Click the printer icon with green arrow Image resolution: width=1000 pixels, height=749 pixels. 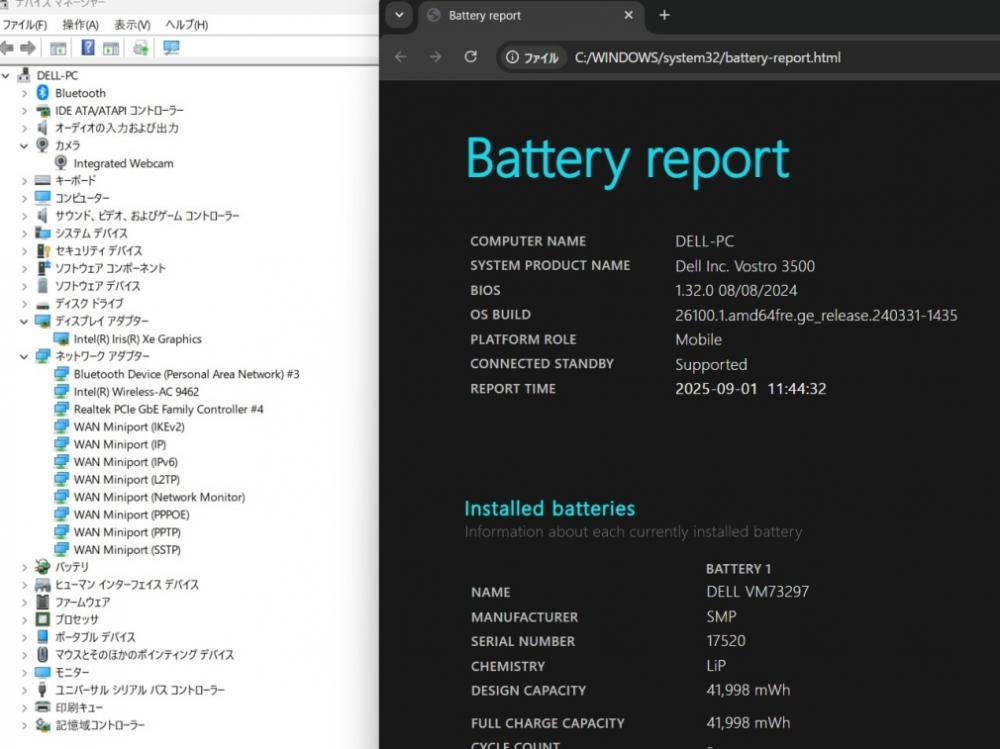point(141,48)
